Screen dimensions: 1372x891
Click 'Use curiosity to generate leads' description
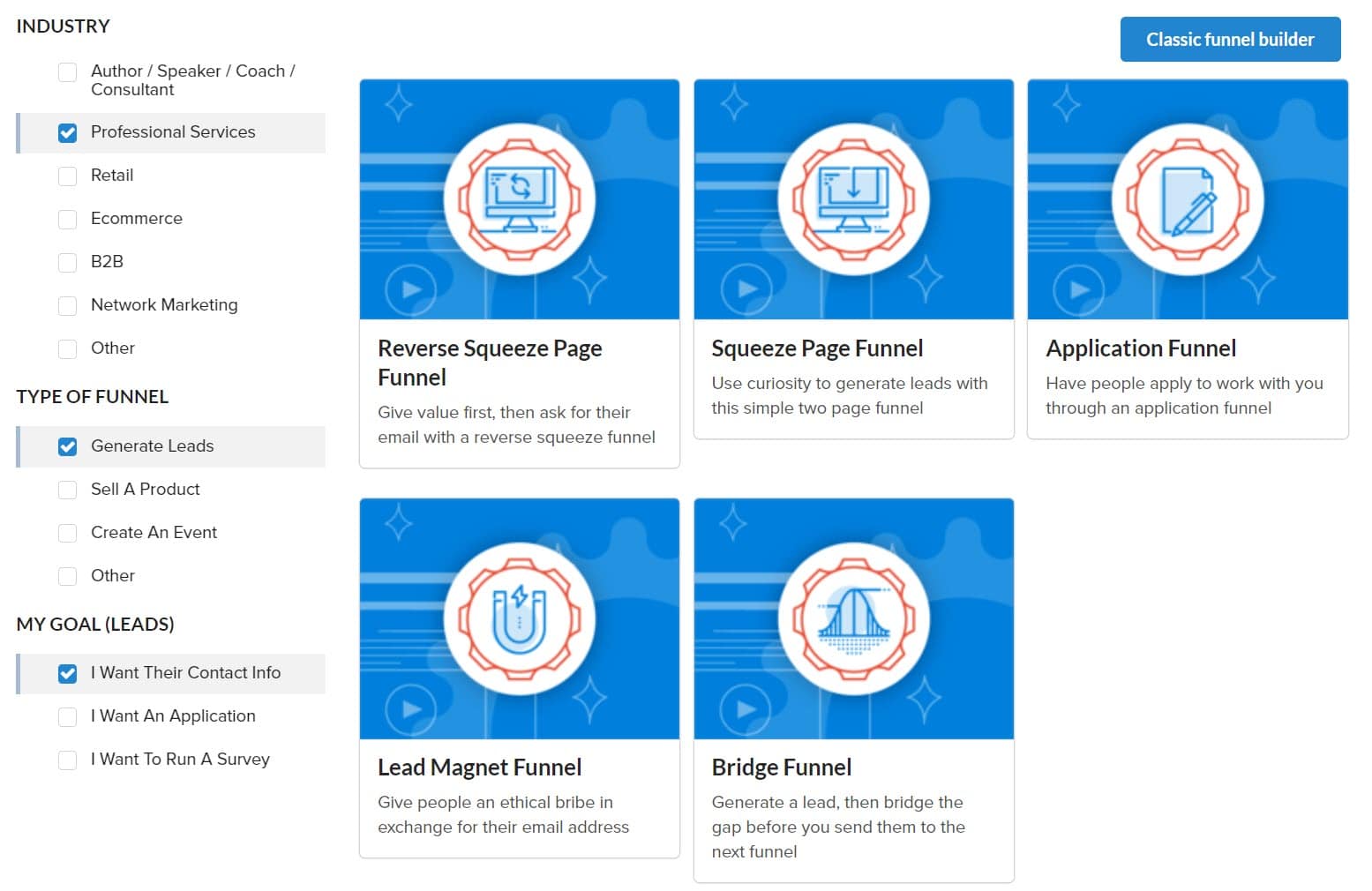pyautogui.click(x=850, y=395)
